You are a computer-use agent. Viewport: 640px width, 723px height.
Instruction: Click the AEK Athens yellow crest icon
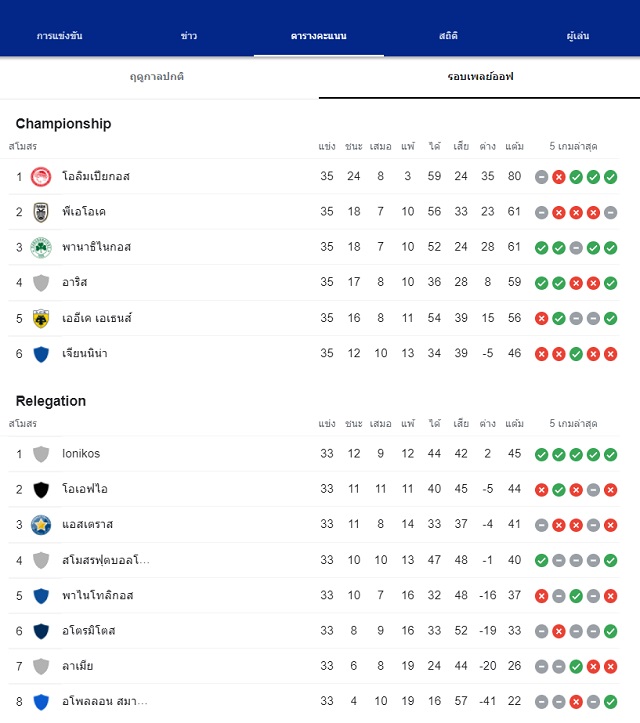tap(41, 318)
